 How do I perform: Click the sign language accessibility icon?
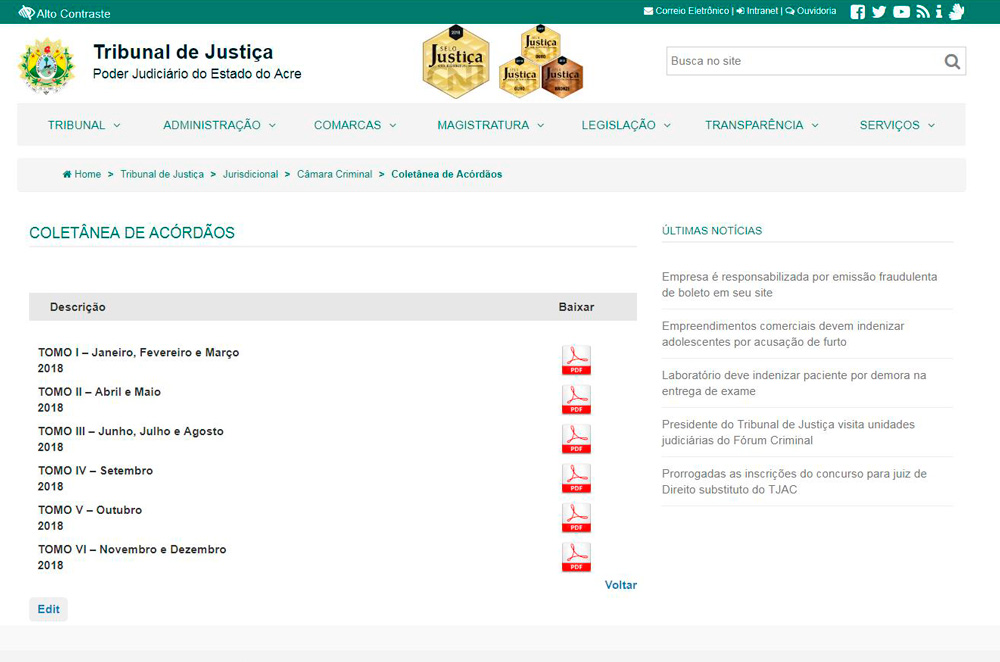(x=956, y=12)
